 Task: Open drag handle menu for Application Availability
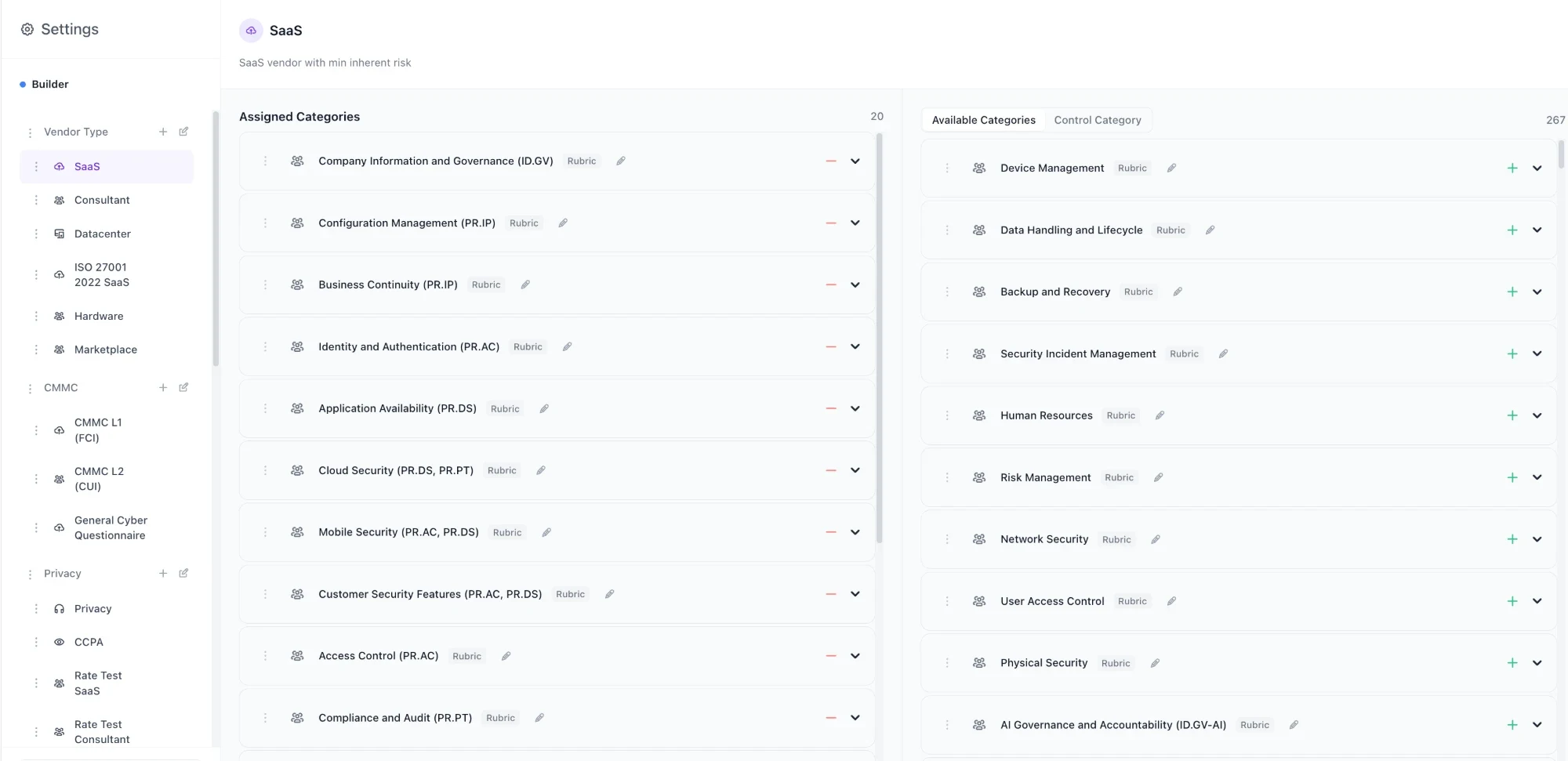pos(265,408)
